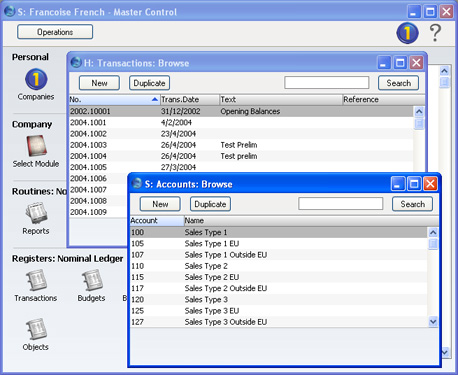Select account 127 Sales Type 3 Outside EU
The height and width of the screenshot is (375, 458).
point(279,322)
